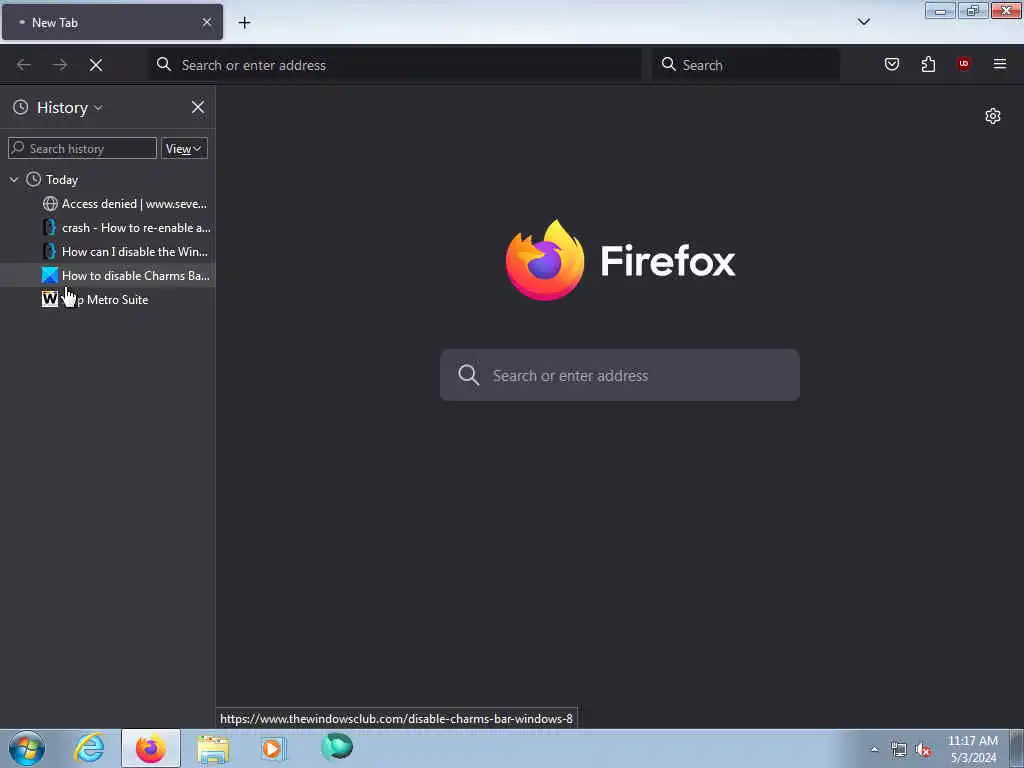Collapse the Today history folder
Image resolution: width=1024 pixels, height=768 pixels.
[x=14, y=180]
